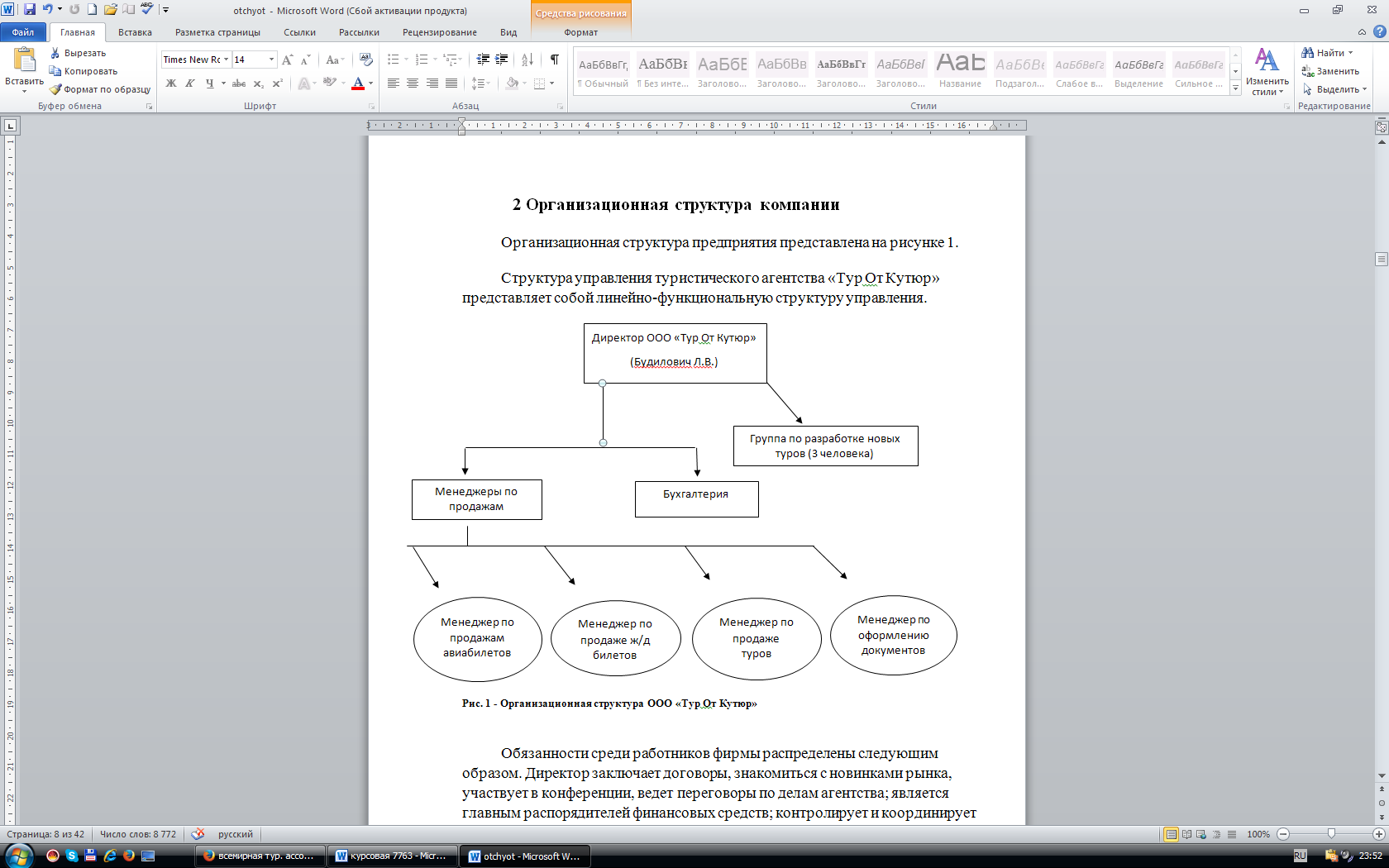Click the Undo arrow in quick access toolbar
Viewport: 1389px width, 868px height.
[x=48, y=10]
